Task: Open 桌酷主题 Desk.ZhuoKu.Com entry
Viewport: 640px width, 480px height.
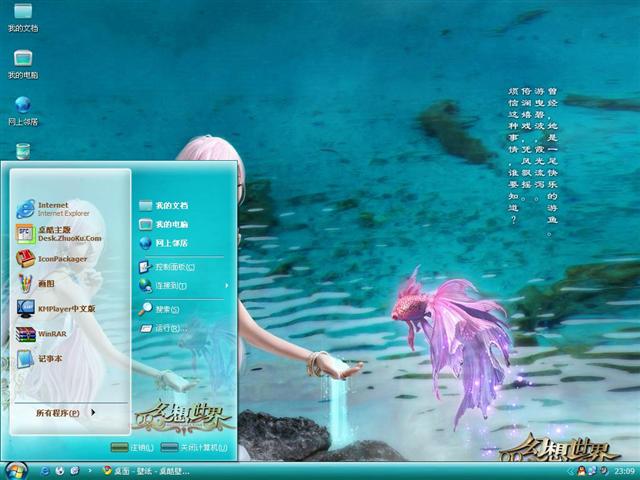Action: tap(58, 234)
